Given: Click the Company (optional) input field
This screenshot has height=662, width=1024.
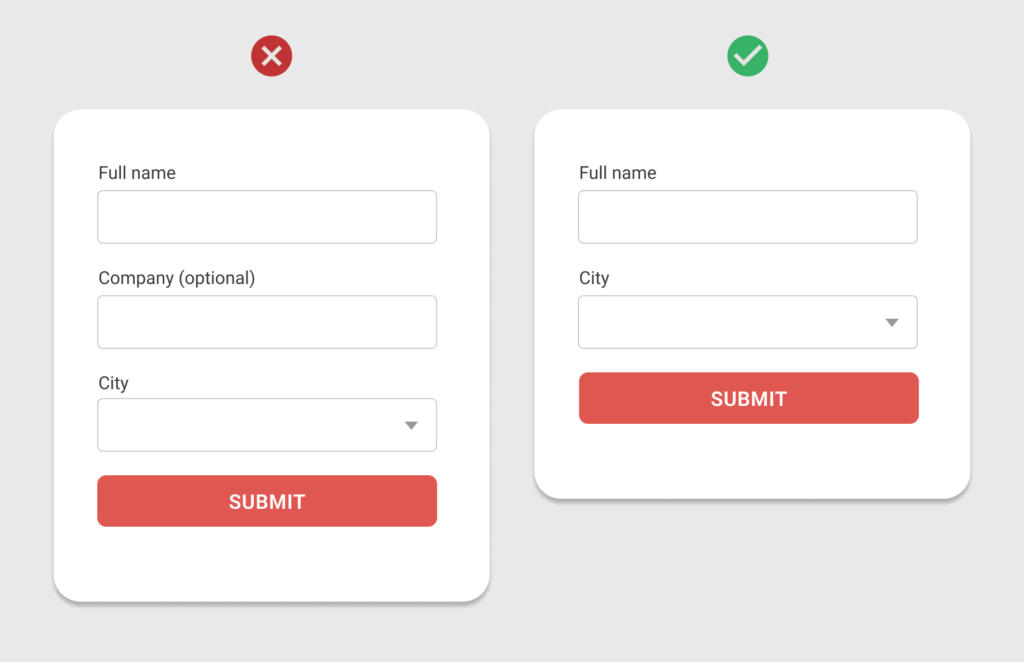Looking at the screenshot, I should 267,321.
